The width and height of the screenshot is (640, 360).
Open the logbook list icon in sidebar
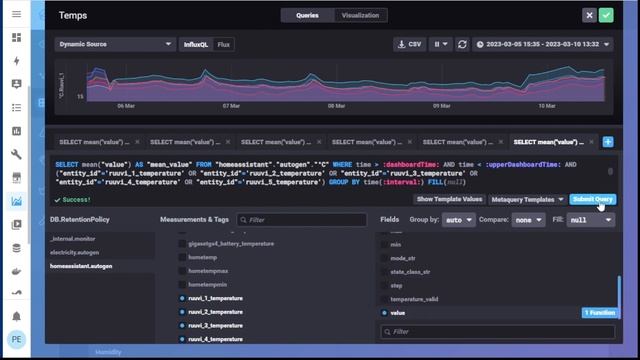coord(16,108)
